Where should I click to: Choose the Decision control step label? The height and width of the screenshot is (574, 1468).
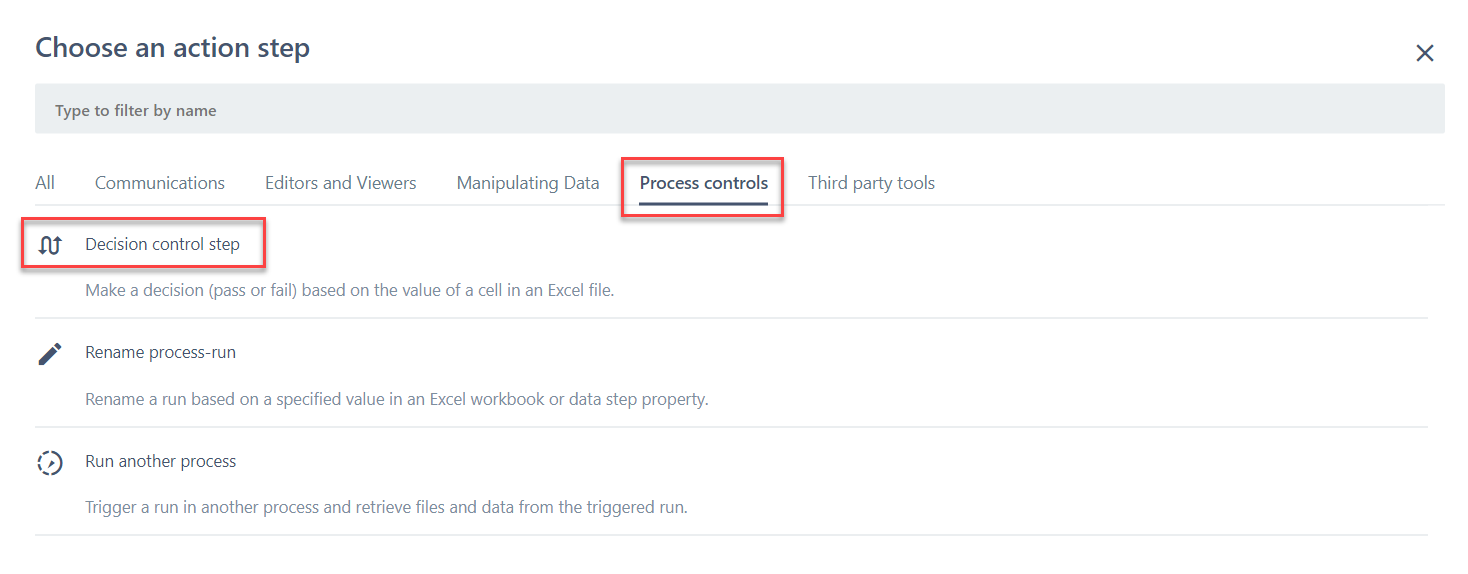click(x=162, y=244)
